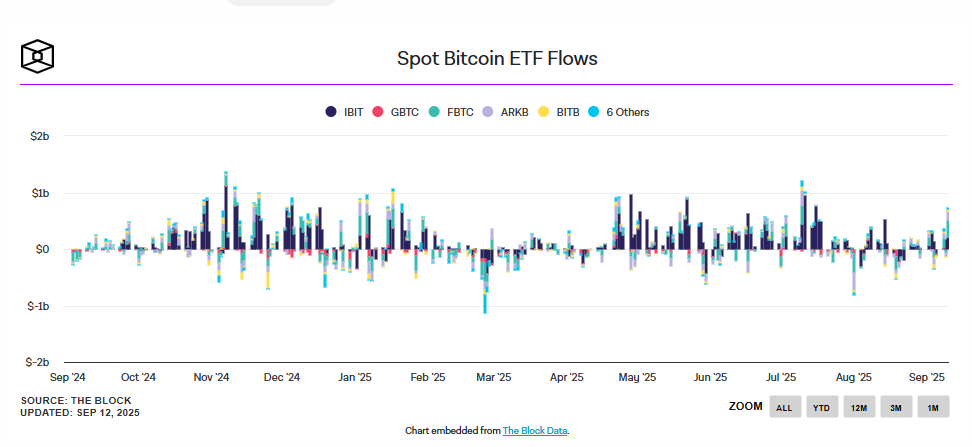Set zoom range to ALL

pos(784,407)
